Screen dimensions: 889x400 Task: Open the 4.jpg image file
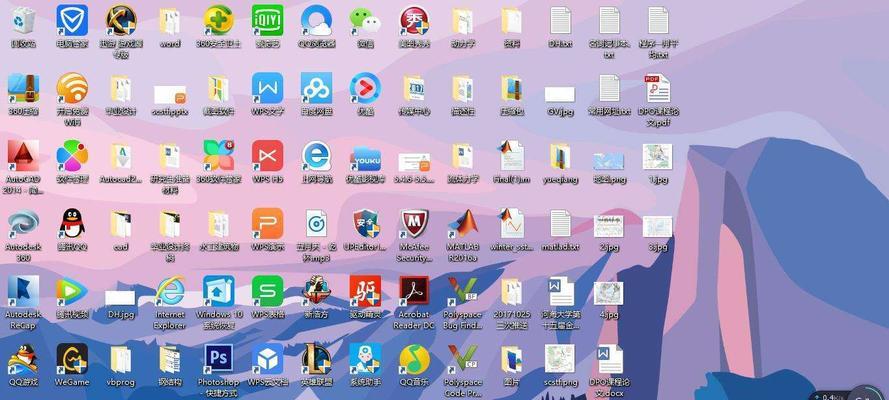point(609,293)
